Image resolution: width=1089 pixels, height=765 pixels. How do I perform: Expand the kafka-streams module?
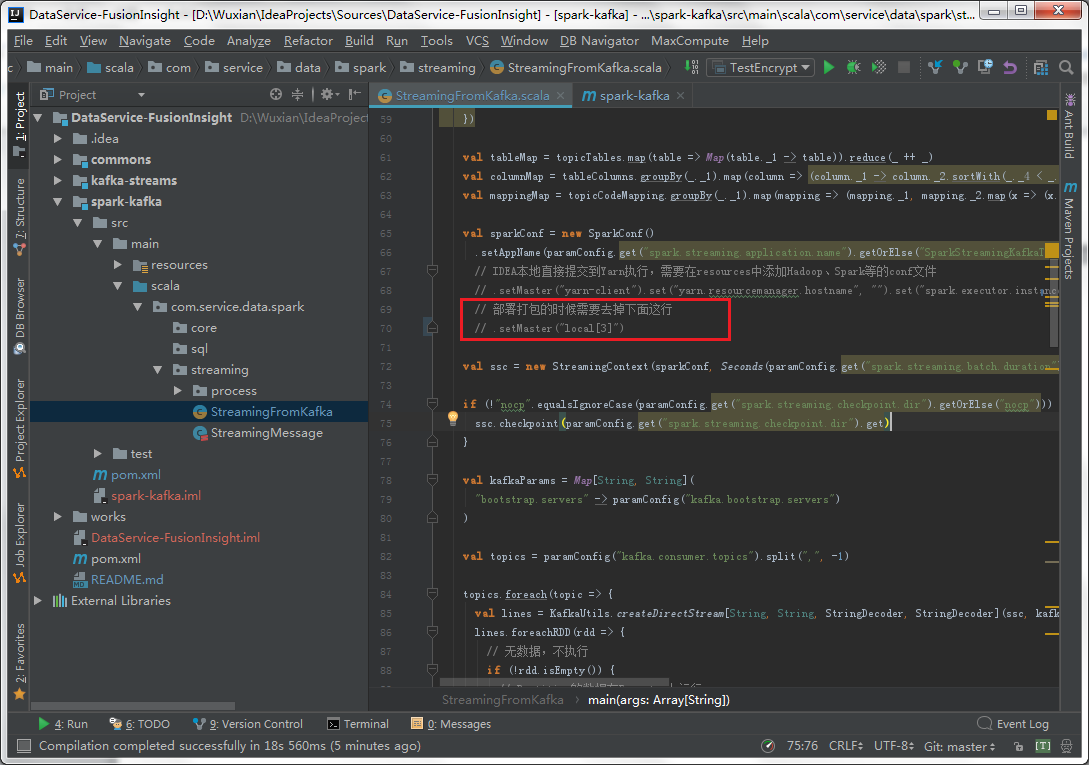click(58, 180)
